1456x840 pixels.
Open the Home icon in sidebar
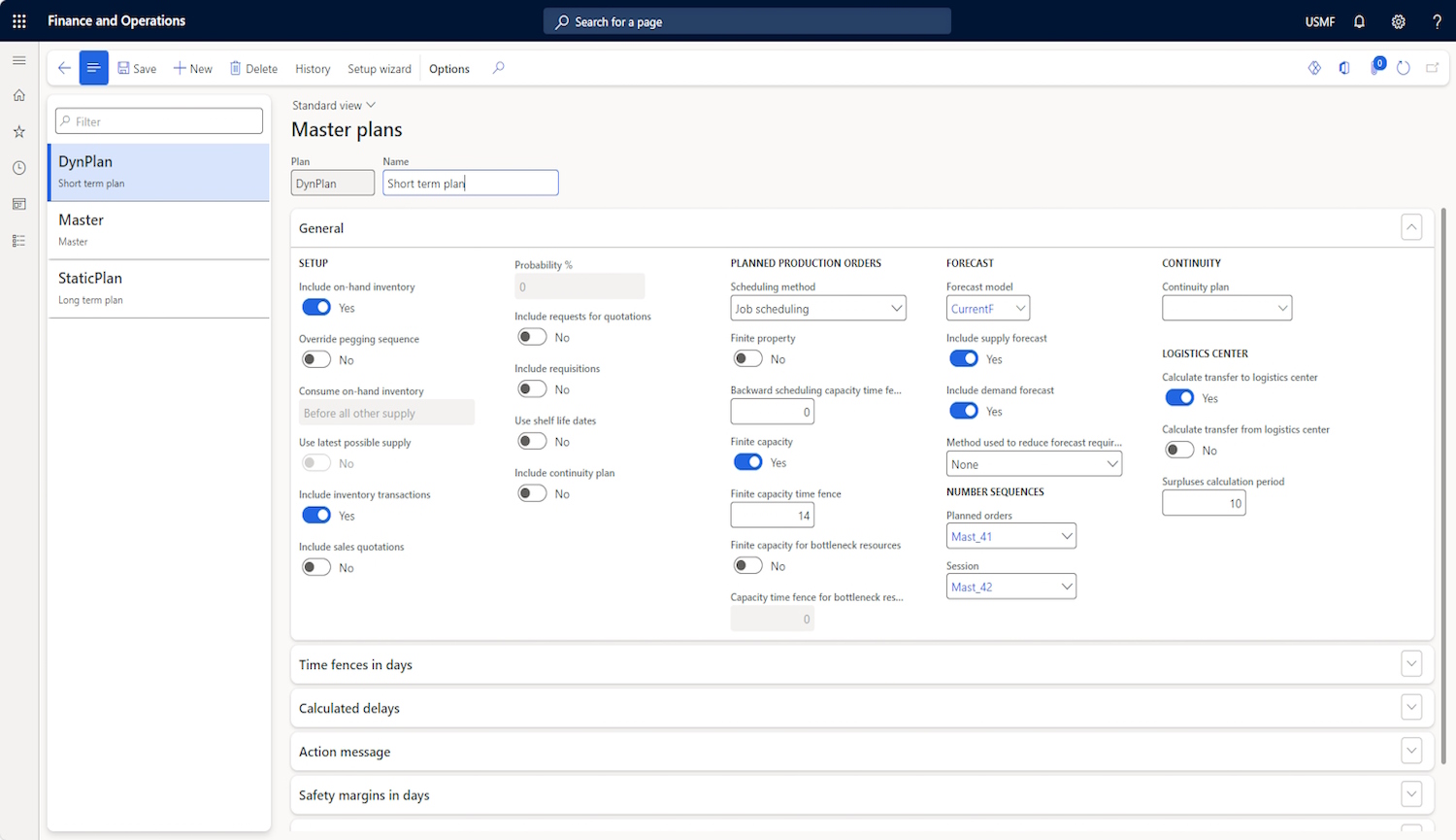(19, 95)
